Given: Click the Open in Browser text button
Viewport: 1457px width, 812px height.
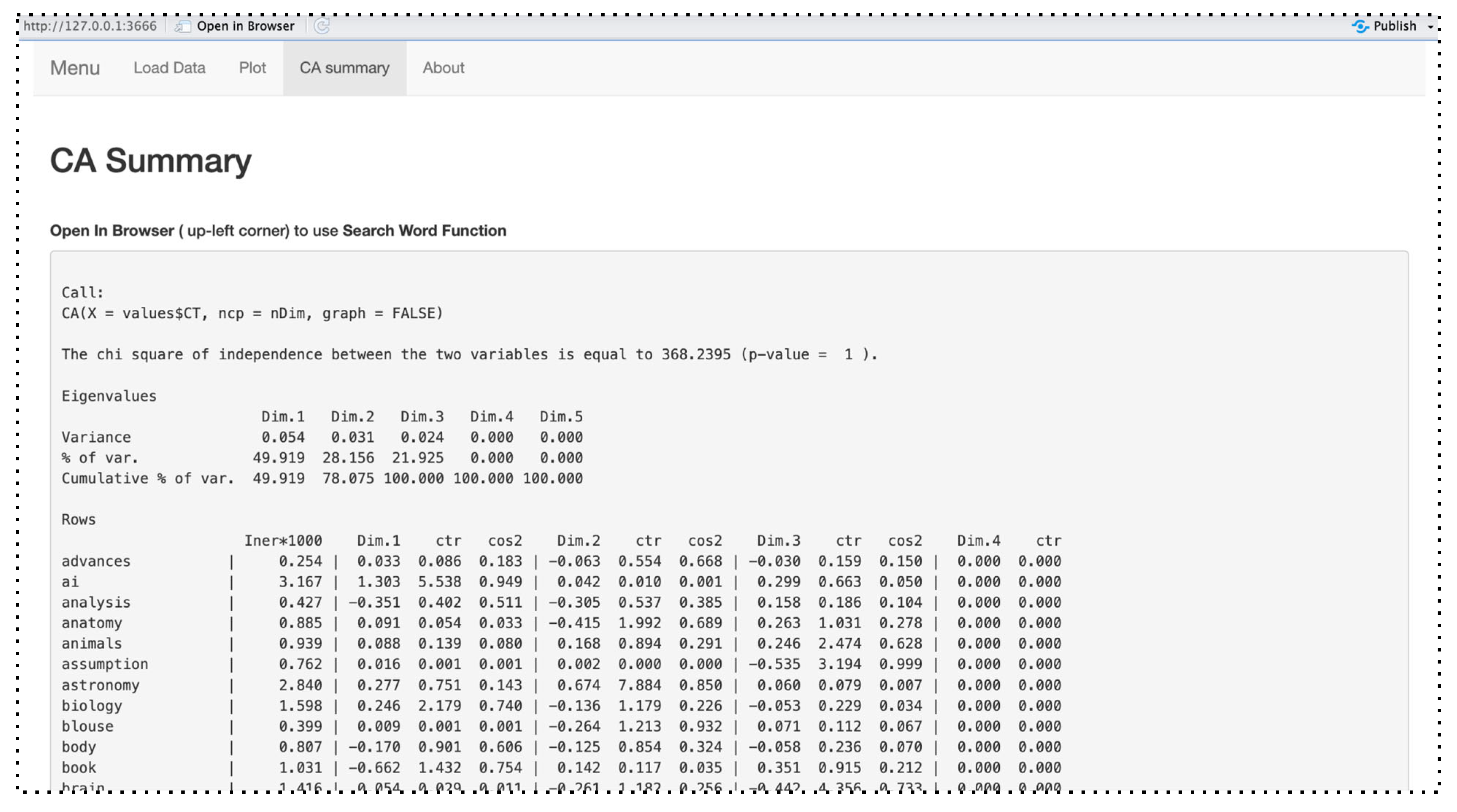Looking at the screenshot, I should coord(245,26).
